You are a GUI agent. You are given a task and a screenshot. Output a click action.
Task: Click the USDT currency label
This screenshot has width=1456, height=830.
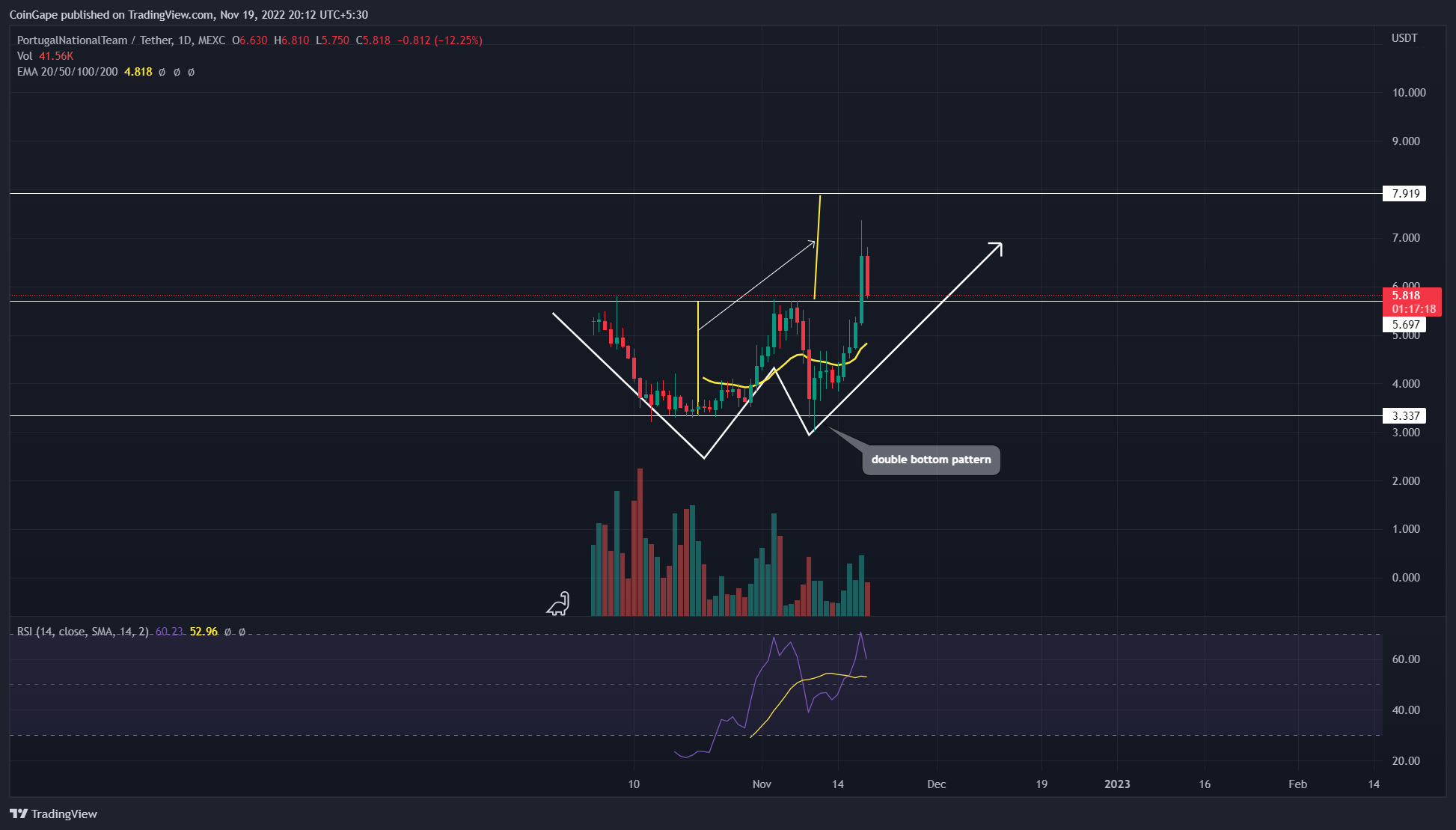pyautogui.click(x=1404, y=38)
